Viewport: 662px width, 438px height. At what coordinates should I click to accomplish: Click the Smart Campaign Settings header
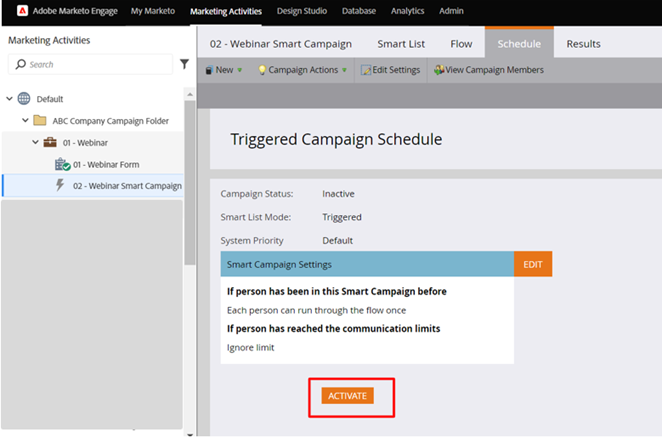pyautogui.click(x=367, y=264)
